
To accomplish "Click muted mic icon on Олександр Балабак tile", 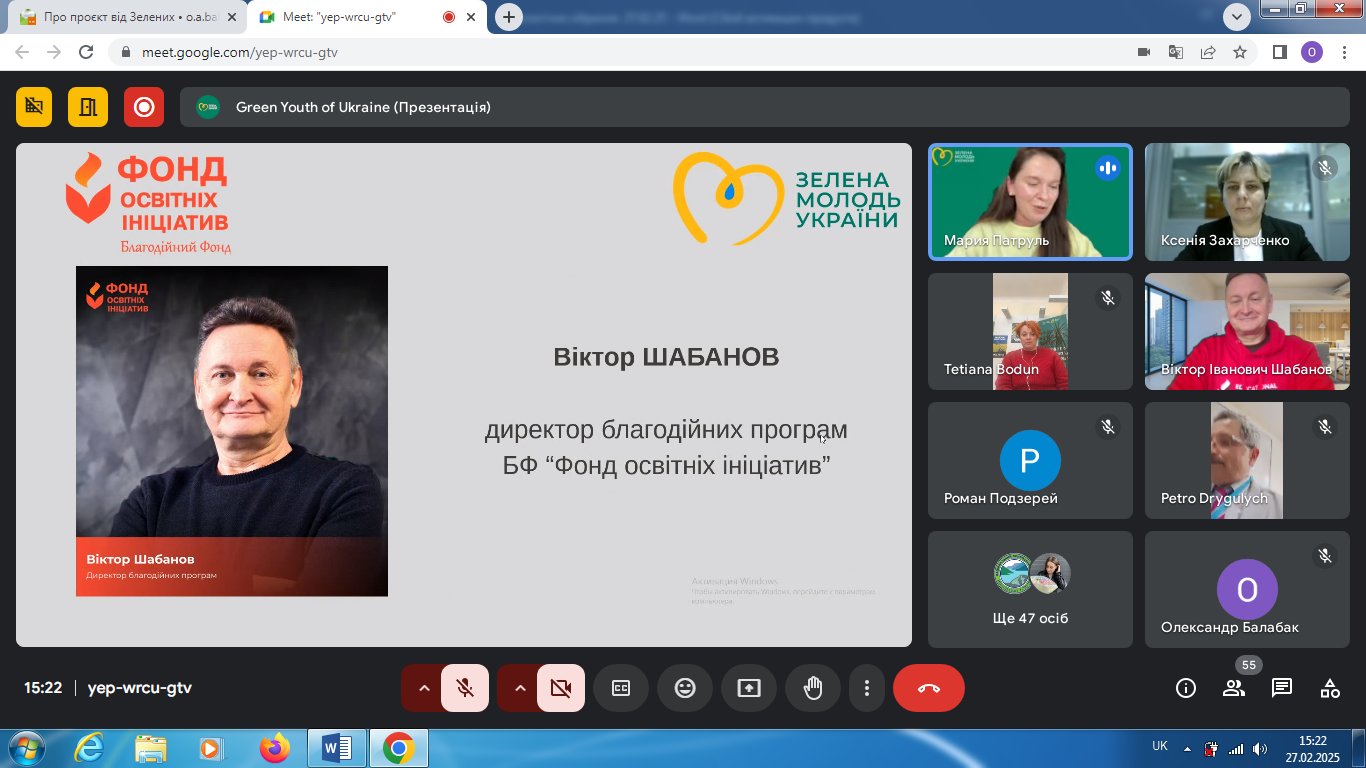I will pyautogui.click(x=1325, y=556).
